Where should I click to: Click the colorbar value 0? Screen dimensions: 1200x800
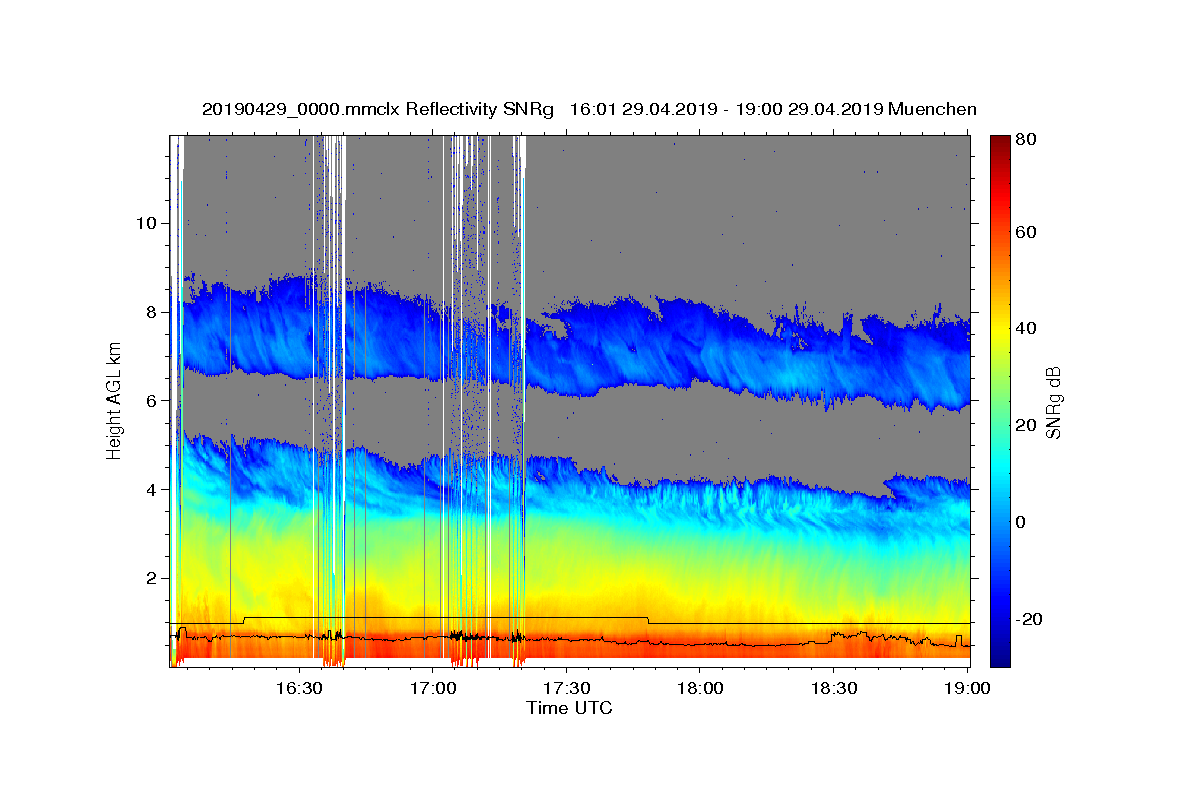[1022, 523]
